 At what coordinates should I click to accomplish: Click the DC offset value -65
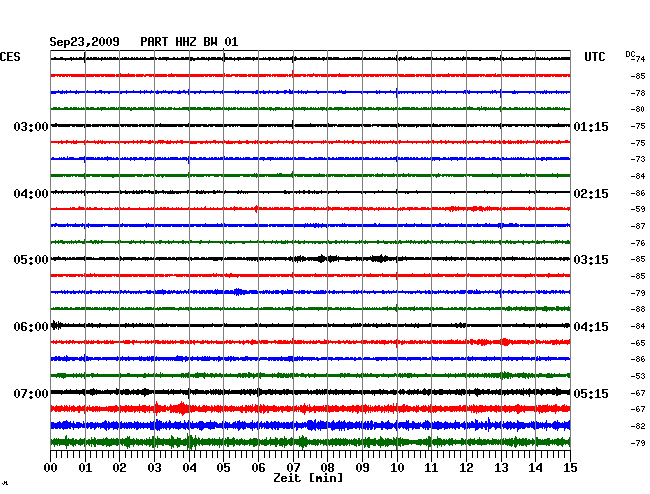637,343
